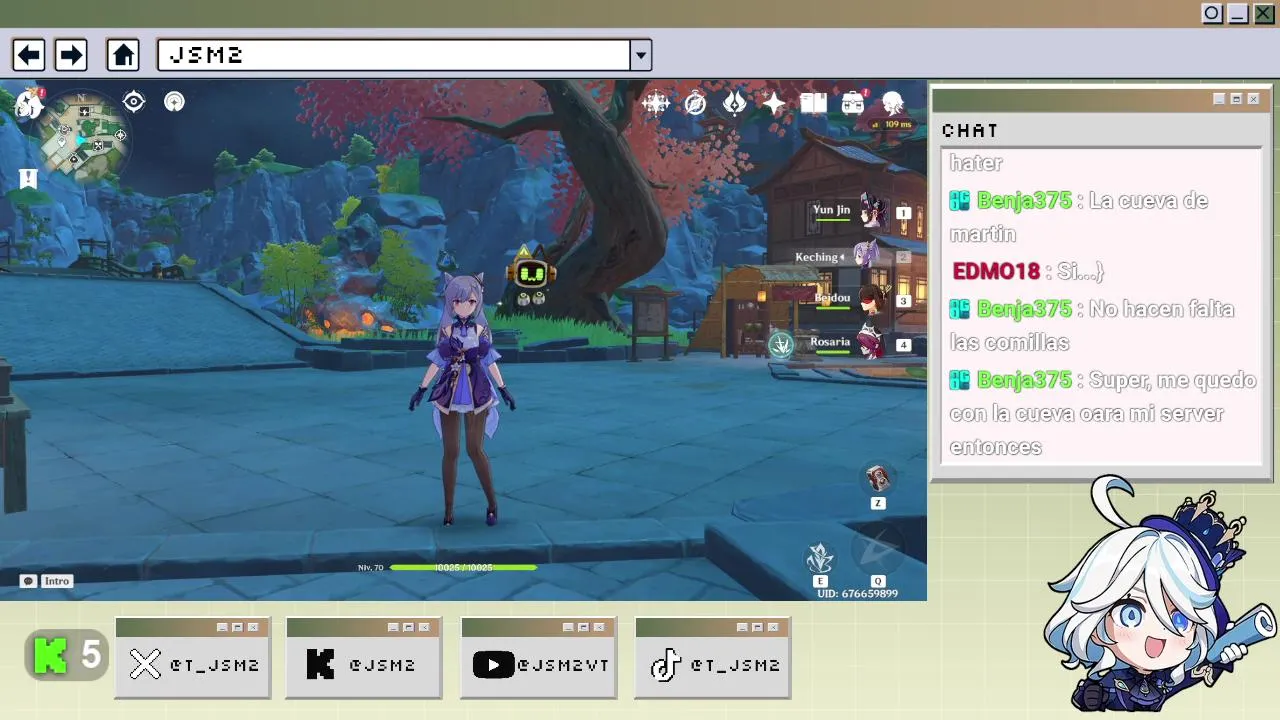Click the 109 ms ping indicator
The width and height of the screenshot is (1280, 720).
(892, 124)
